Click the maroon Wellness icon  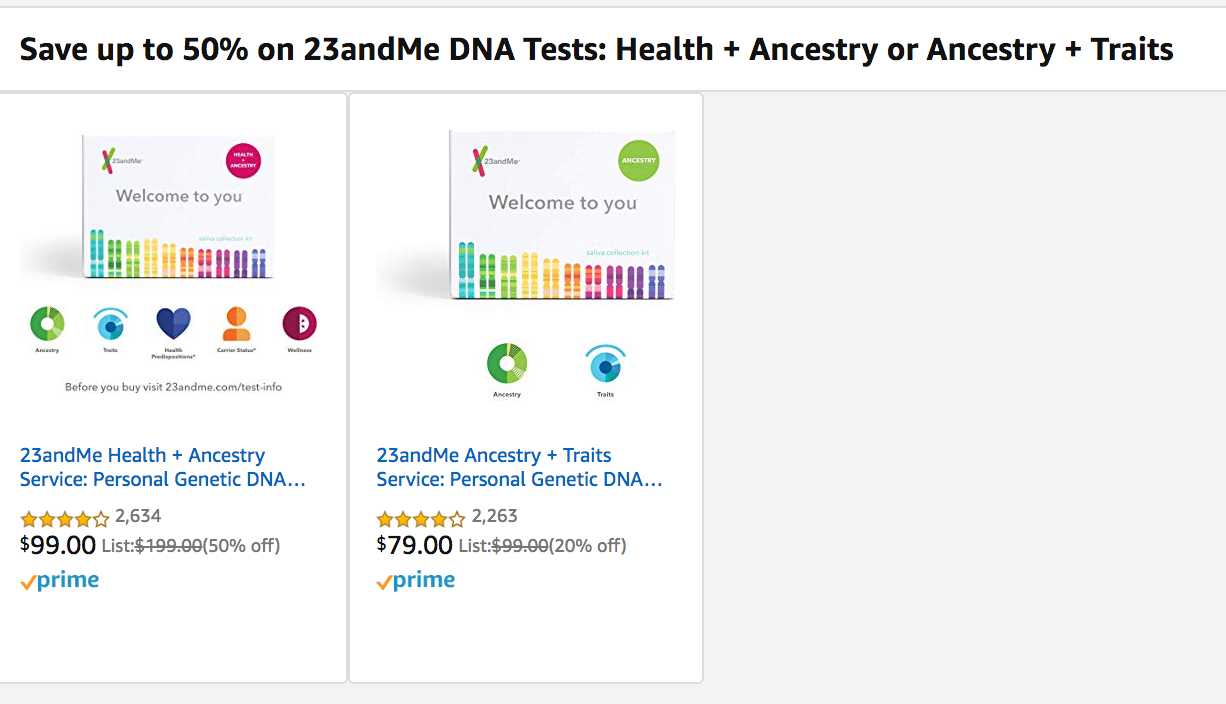click(299, 323)
